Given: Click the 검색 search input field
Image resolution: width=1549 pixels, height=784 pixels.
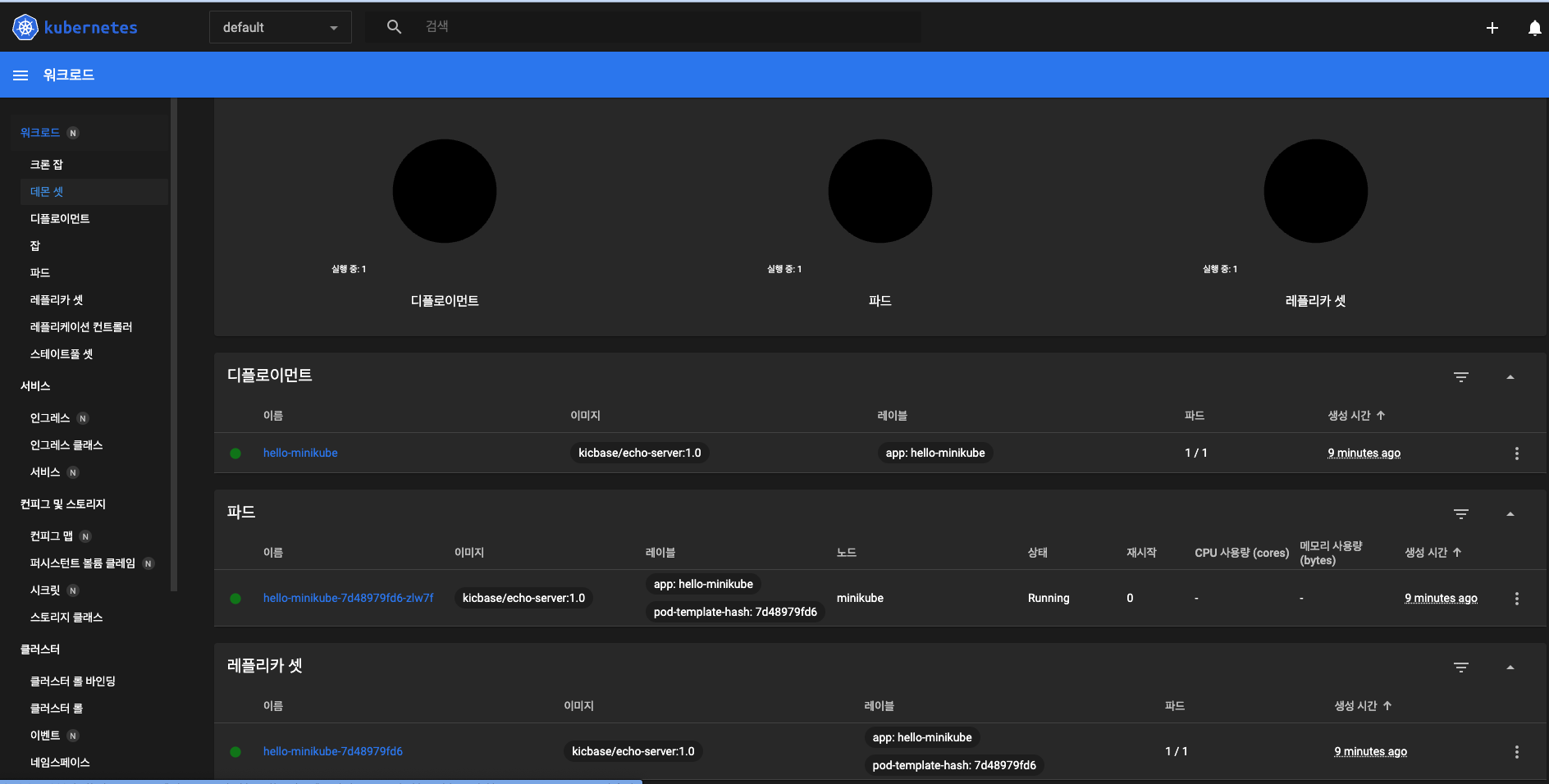Looking at the screenshot, I should pos(656,27).
